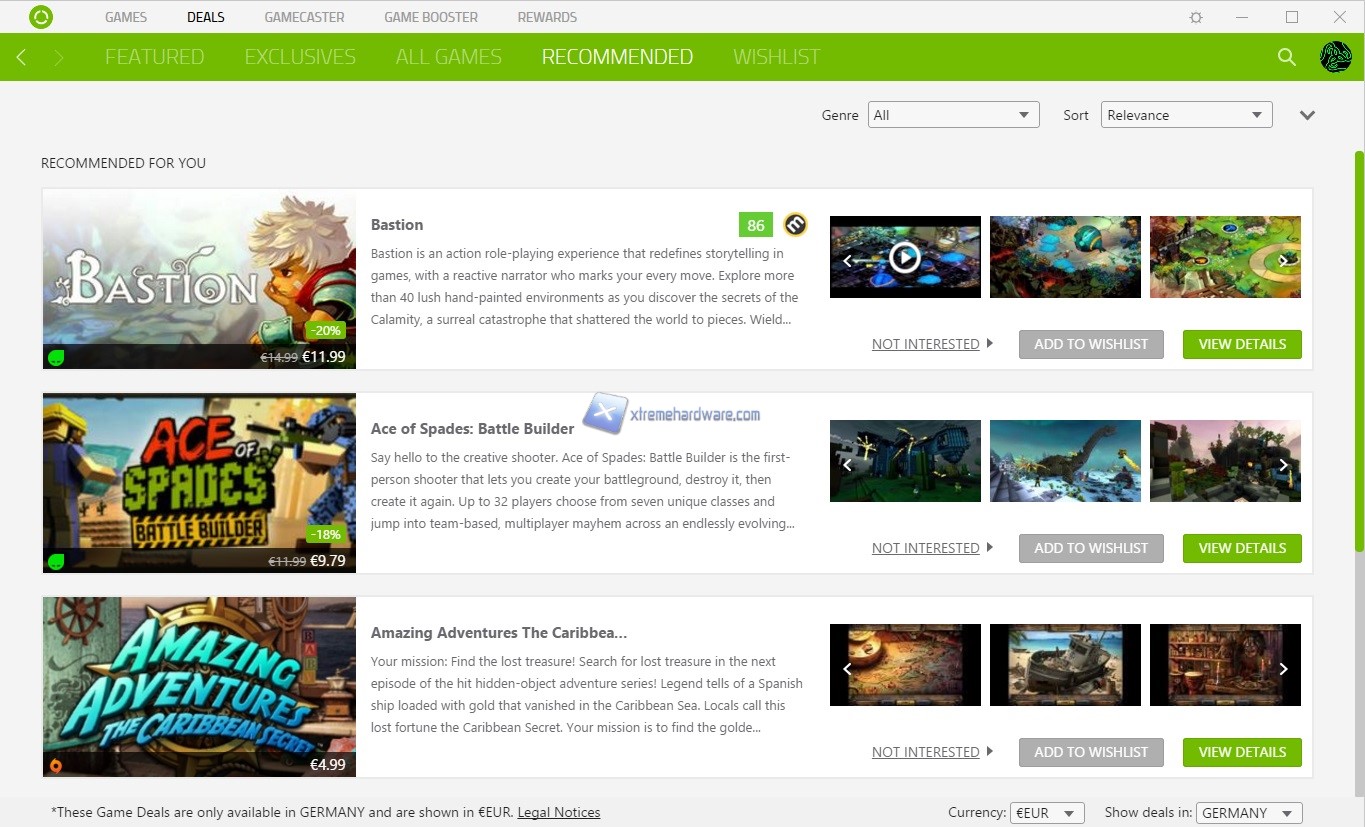The width and height of the screenshot is (1365, 827).
Task: Open the Show deals in GERMANY dropdown
Action: (x=1249, y=813)
